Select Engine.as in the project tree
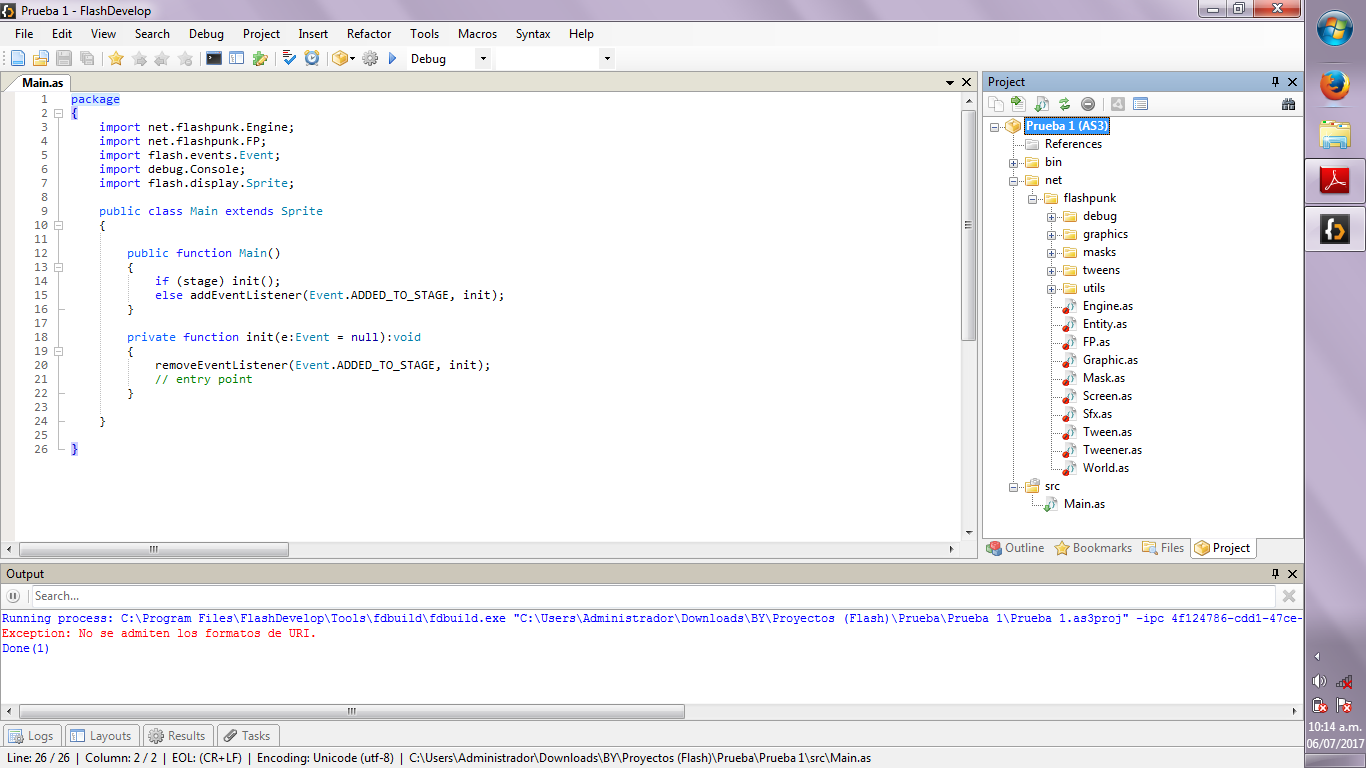The width and height of the screenshot is (1366, 768). click(1107, 306)
